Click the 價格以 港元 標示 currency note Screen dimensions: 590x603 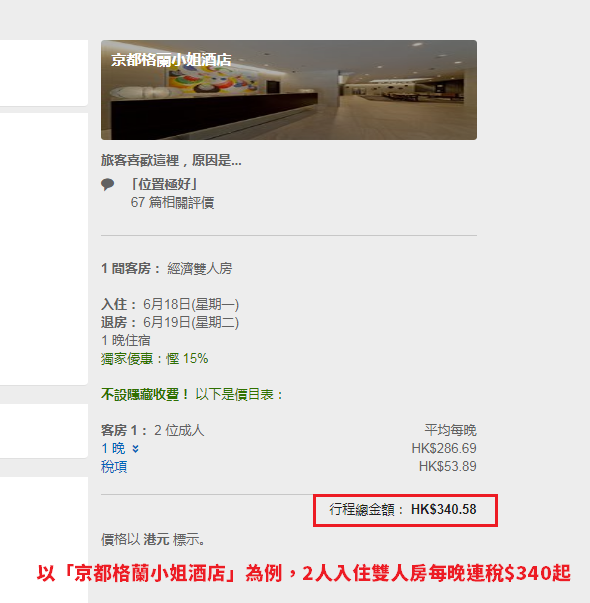pos(153,540)
